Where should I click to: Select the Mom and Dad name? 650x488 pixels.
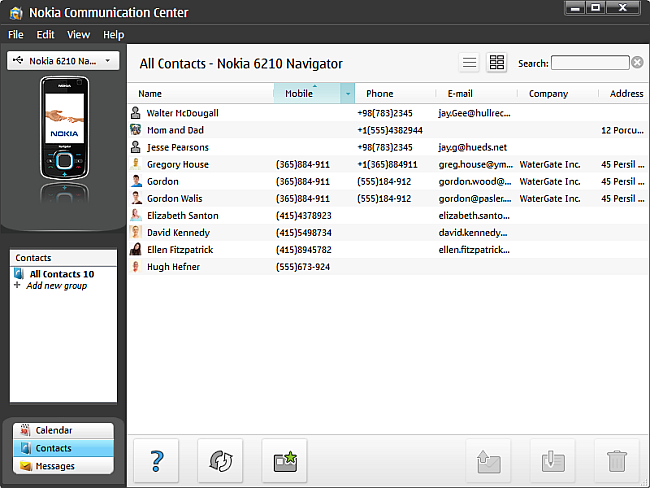pos(175,130)
